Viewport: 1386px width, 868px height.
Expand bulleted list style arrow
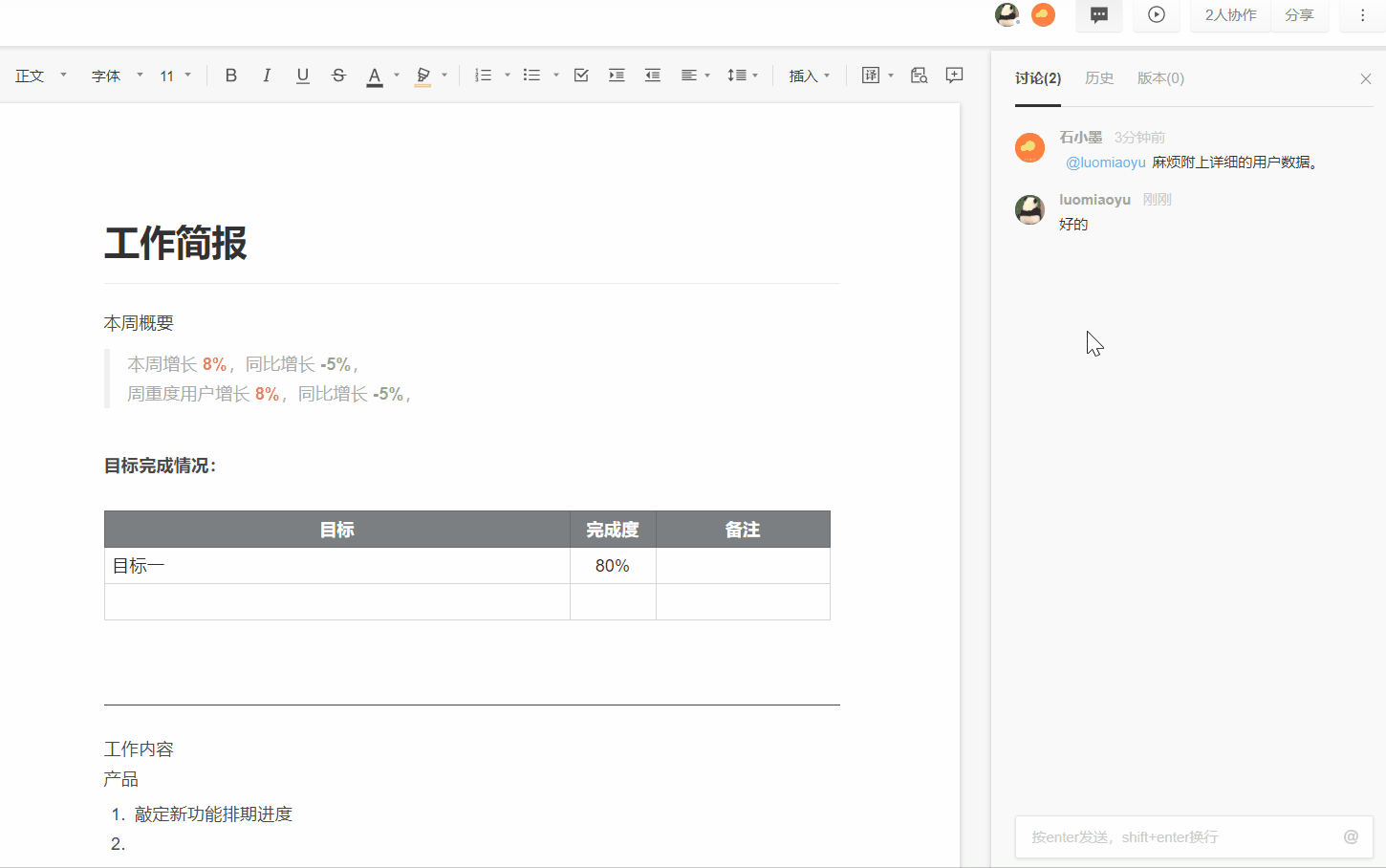point(556,76)
